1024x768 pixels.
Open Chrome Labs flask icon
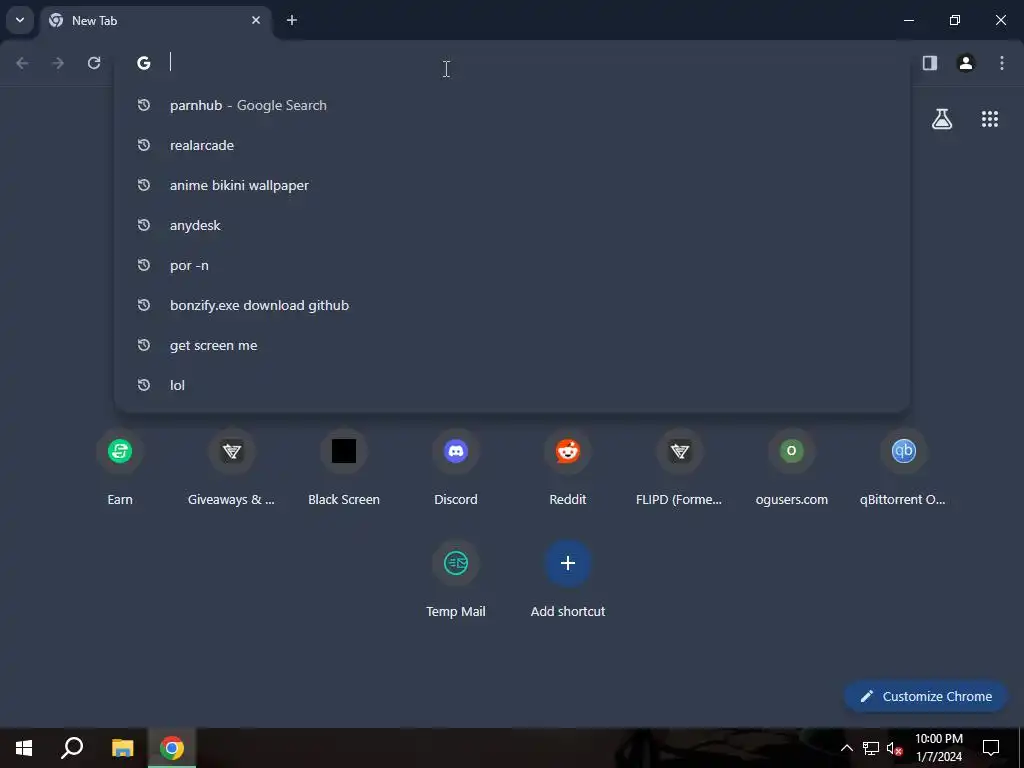click(x=942, y=119)
